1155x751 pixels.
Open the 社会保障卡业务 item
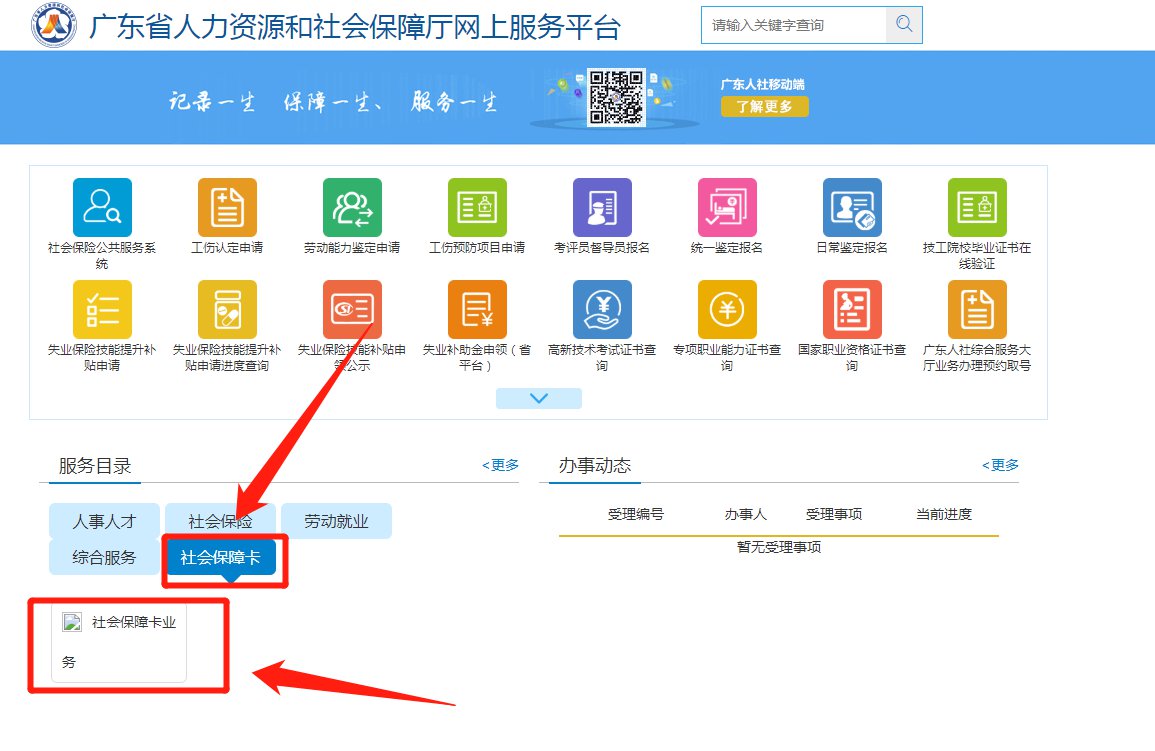pyautogui.click(x=119, y=641)
